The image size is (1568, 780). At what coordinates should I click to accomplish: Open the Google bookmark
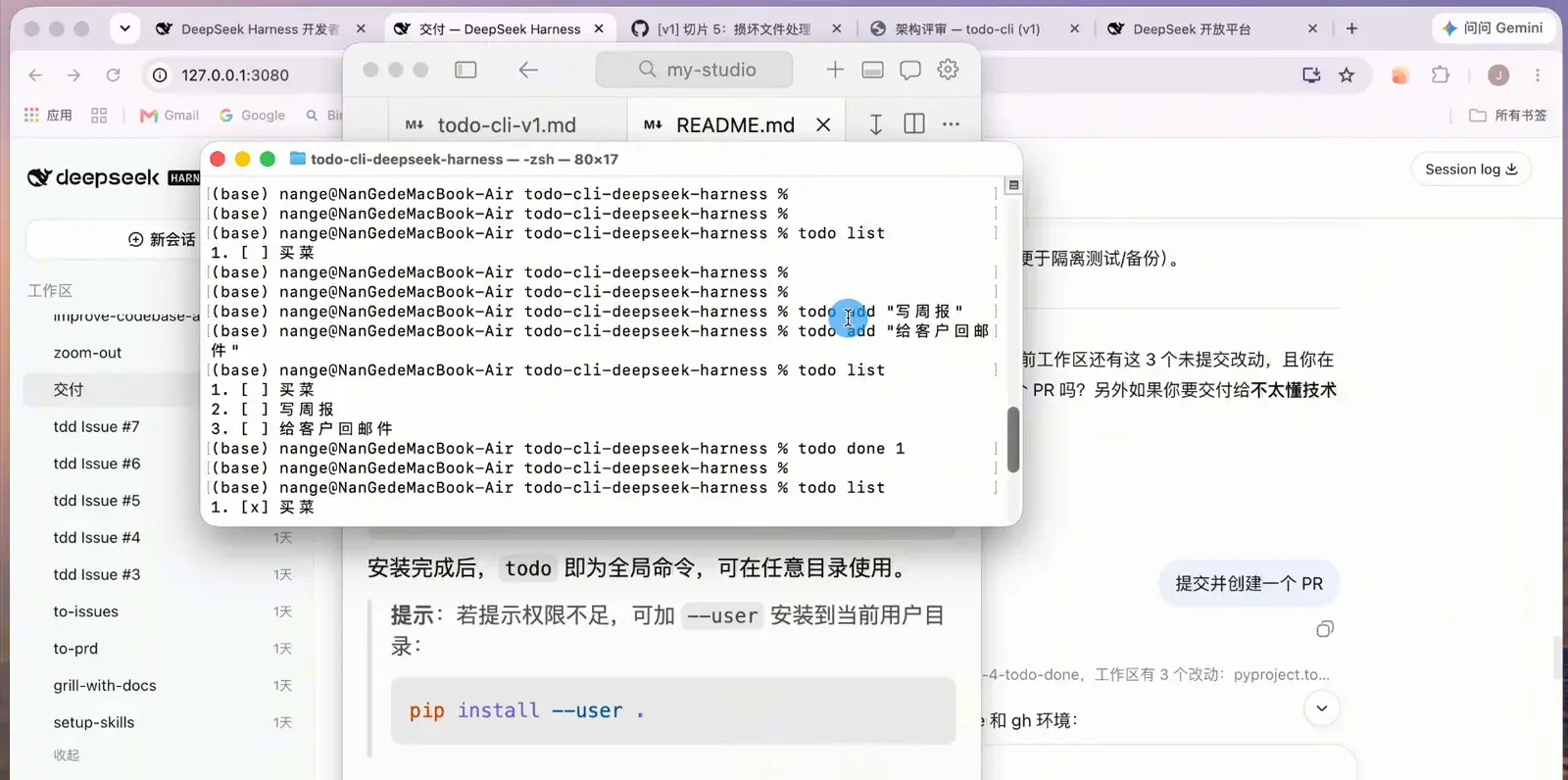click(x=253, y=115)
